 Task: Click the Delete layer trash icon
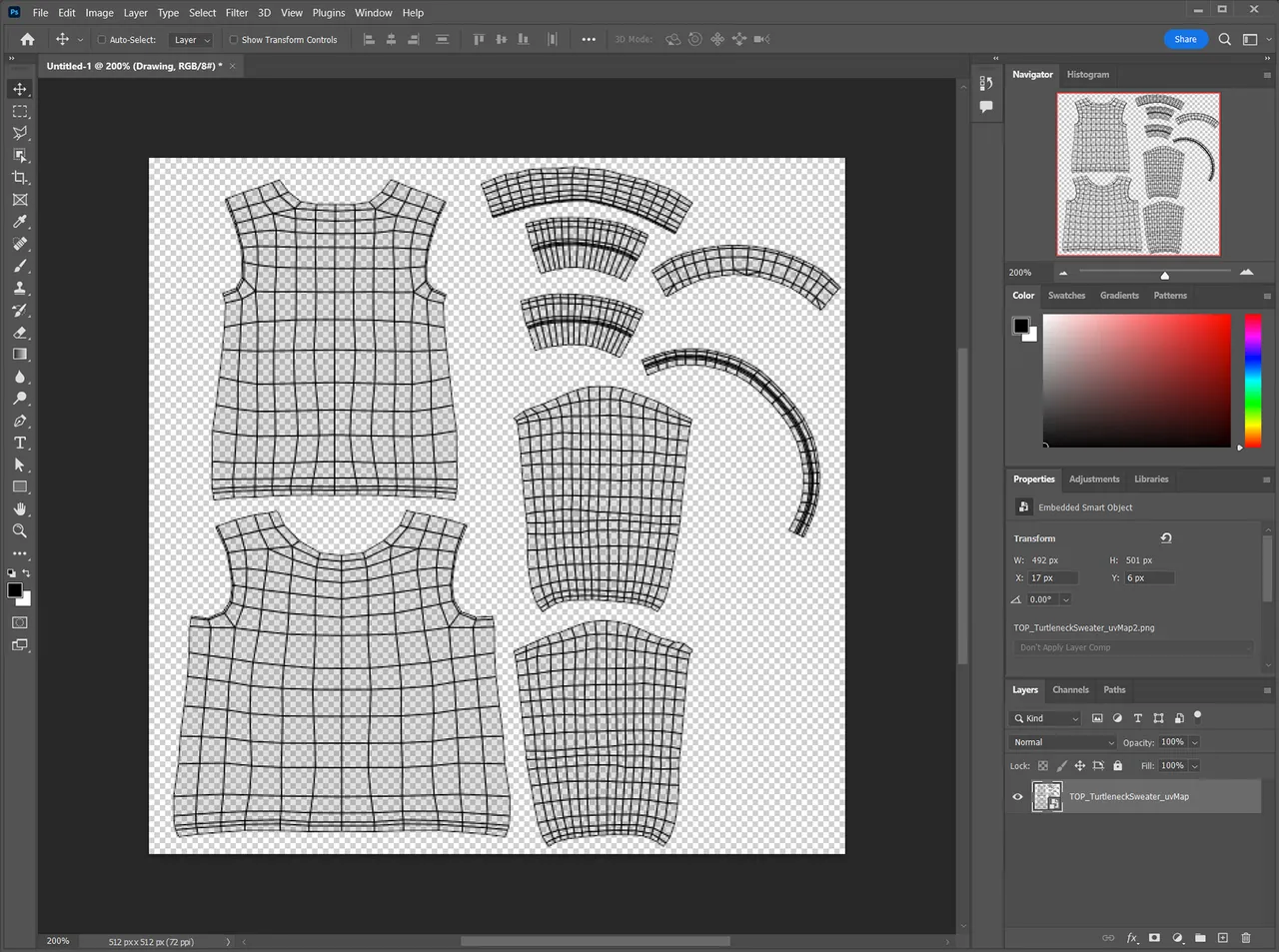(x=1245, y=938)
